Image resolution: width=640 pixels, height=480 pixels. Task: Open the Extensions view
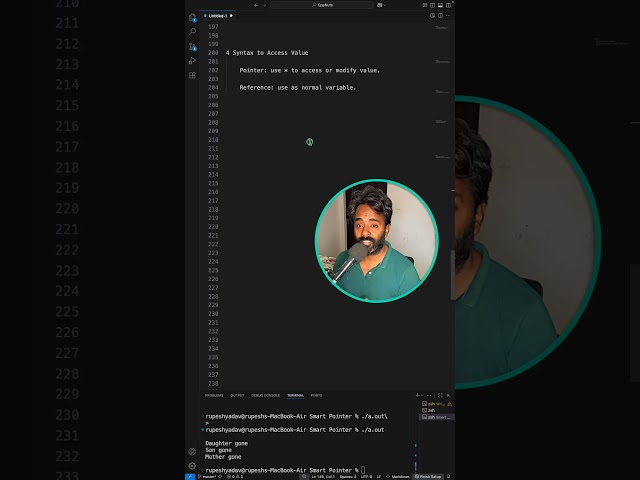192,75
